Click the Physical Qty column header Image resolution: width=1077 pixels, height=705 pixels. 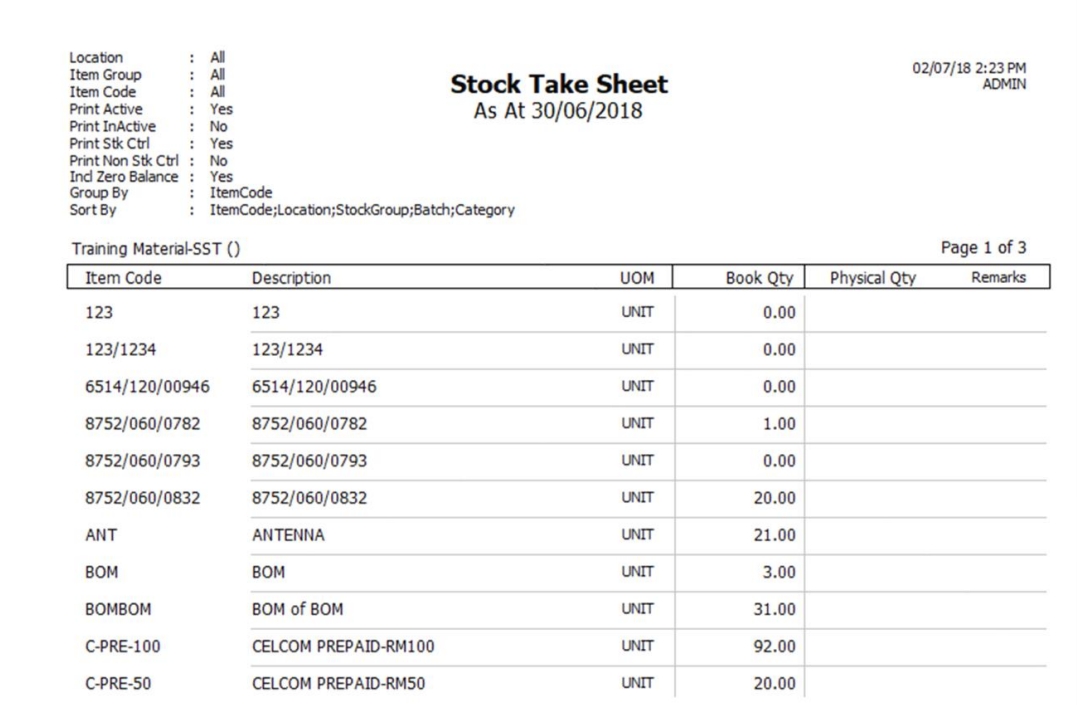[x=872, y=278]
